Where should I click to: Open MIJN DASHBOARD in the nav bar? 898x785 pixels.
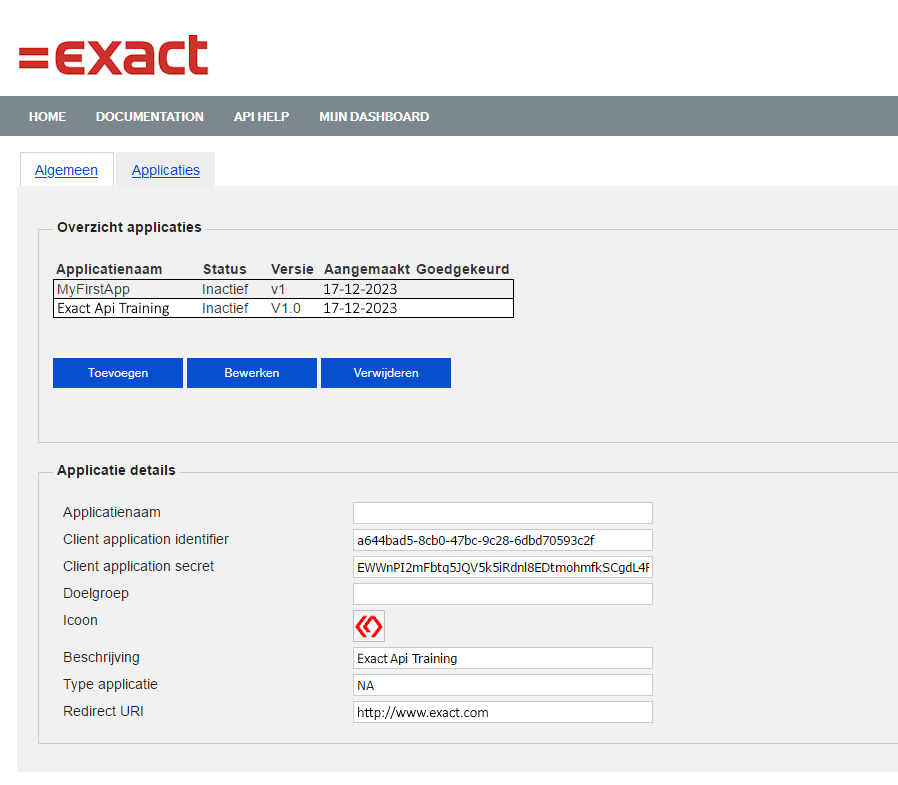(x=374, y=116)
